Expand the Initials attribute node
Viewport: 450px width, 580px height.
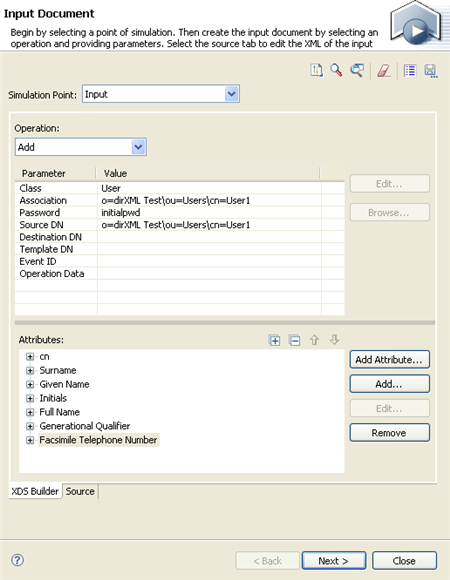click(x=30, y=398)
